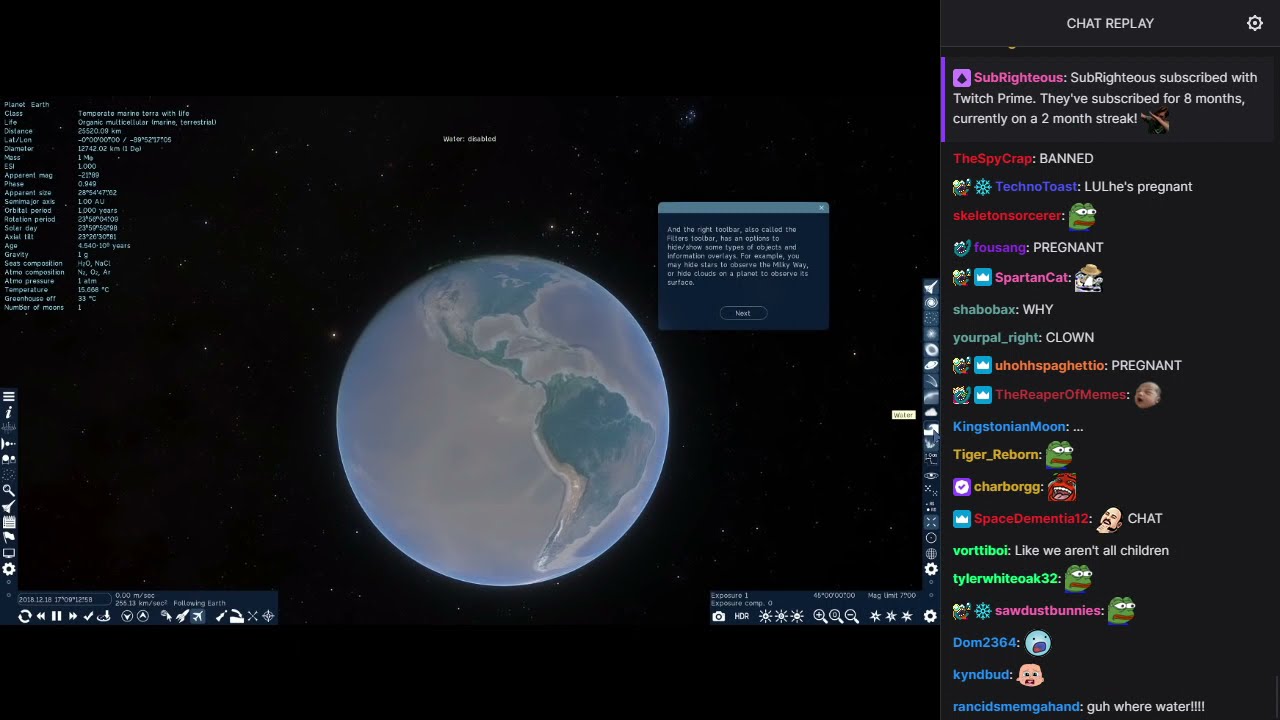1280x720 pixels.
Task: Open main menu hamburger icon on left toolbar
Action: (9, 397)
